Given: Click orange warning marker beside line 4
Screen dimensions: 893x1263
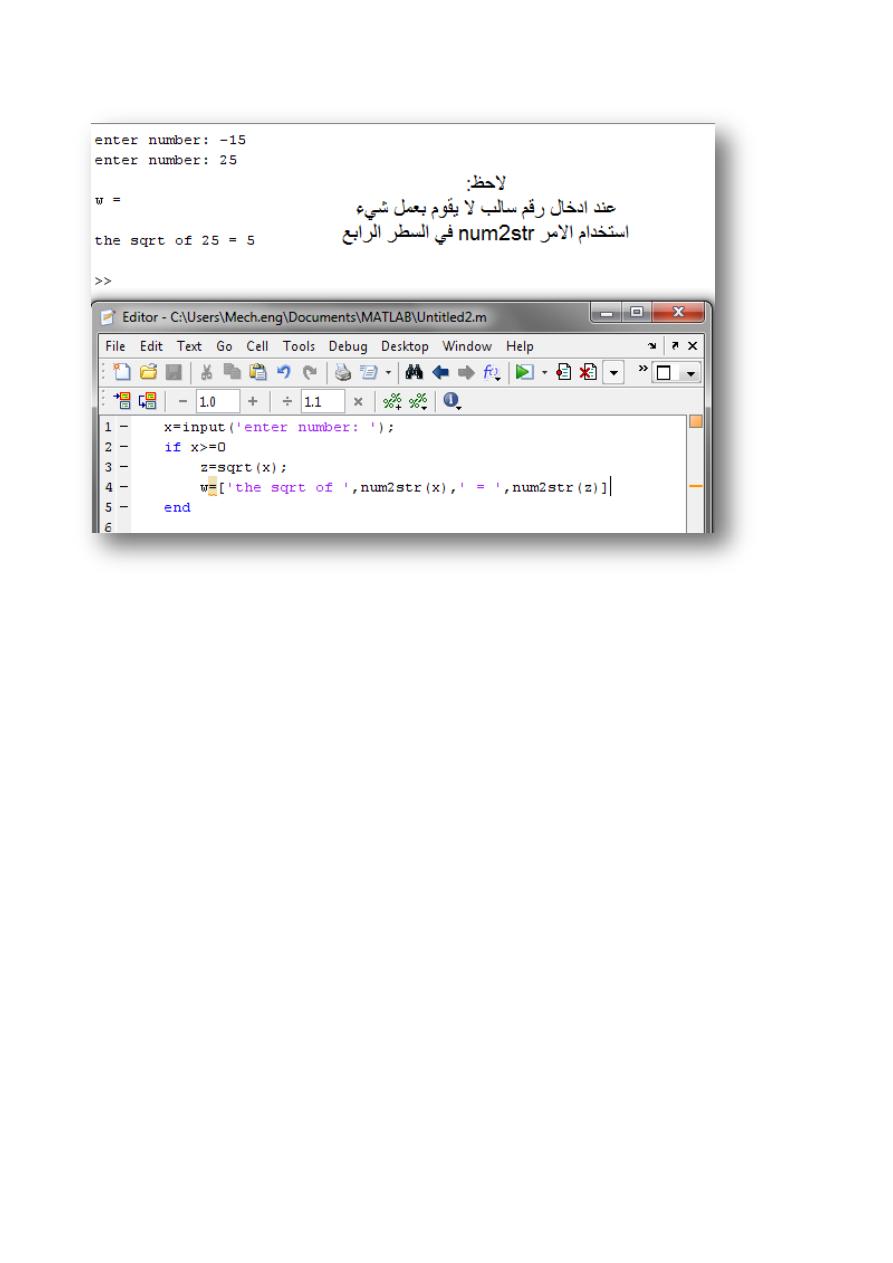Looking at the screenshot, I should (x=696, y=486).
